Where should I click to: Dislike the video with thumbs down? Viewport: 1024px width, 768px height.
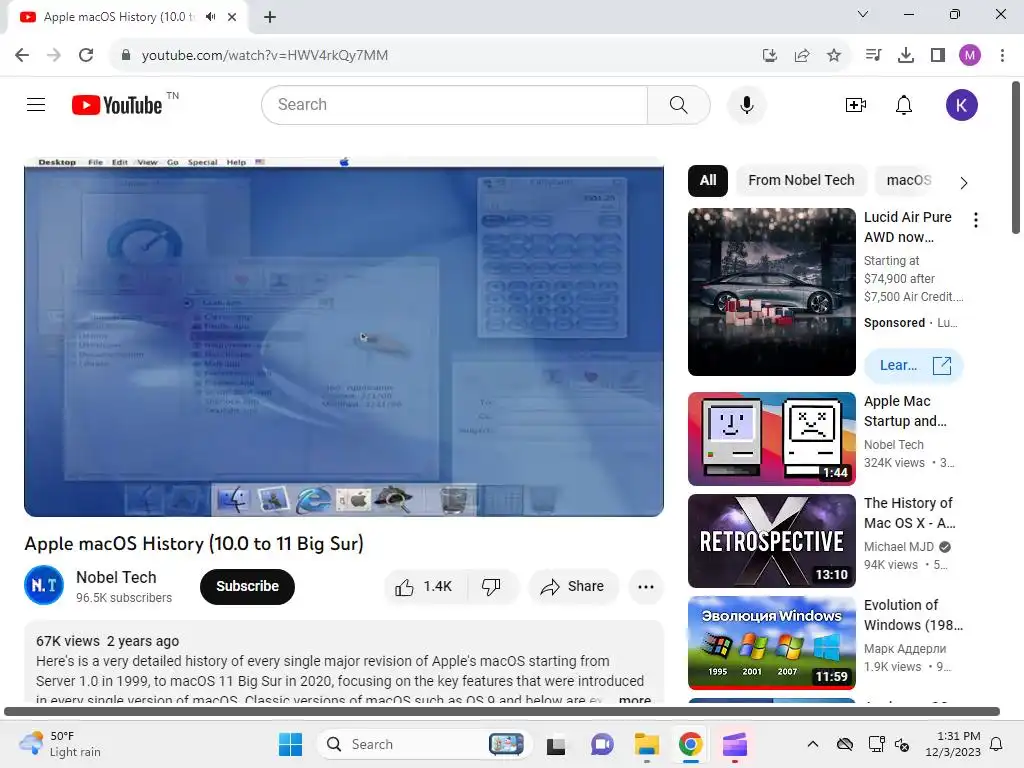point(491,586)
